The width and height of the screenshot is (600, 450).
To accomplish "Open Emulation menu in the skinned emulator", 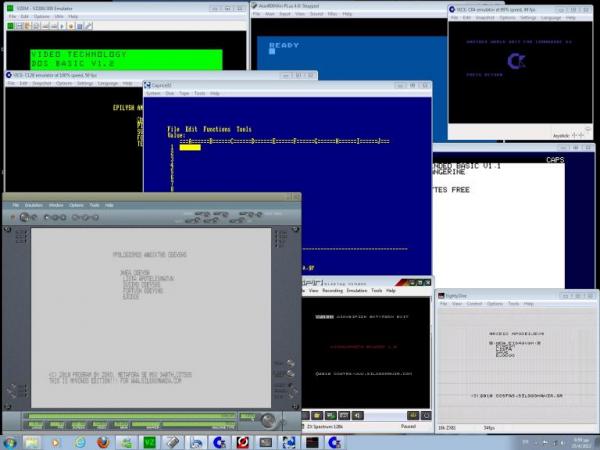I will [x=31, y=204].
